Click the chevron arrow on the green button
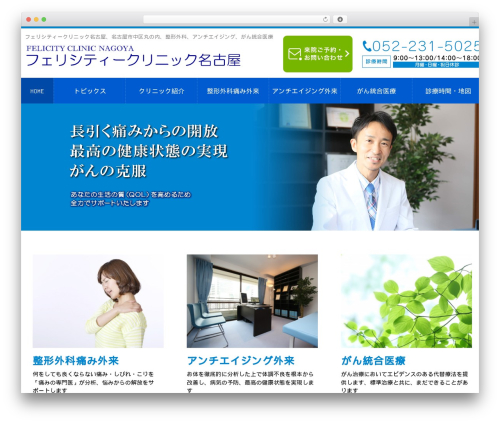 (347, 53)
